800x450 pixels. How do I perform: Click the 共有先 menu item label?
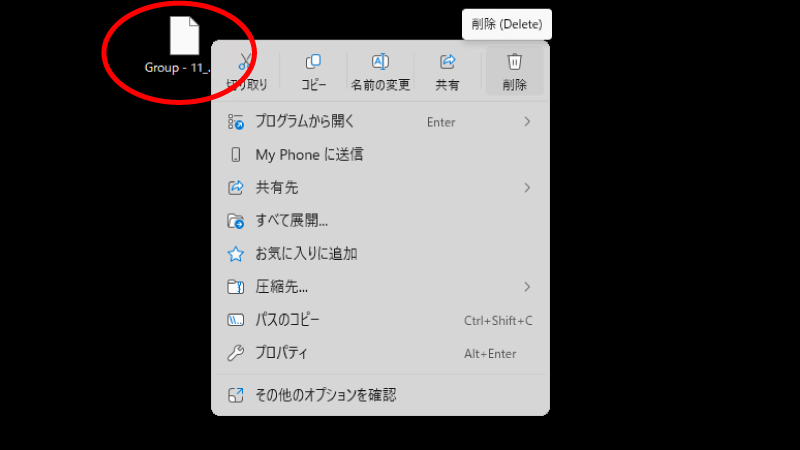pyautogui.click(x=277, y=188)
